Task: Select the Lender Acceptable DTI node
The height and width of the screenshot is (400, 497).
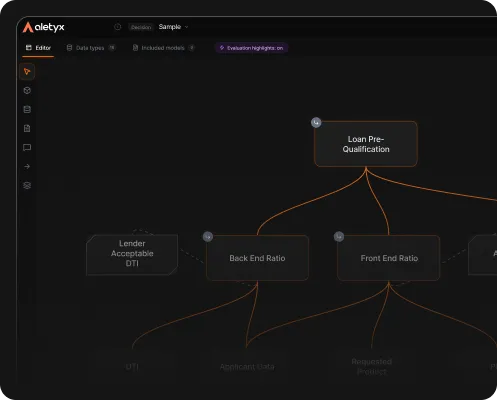Action: click(x=132, y=255)
